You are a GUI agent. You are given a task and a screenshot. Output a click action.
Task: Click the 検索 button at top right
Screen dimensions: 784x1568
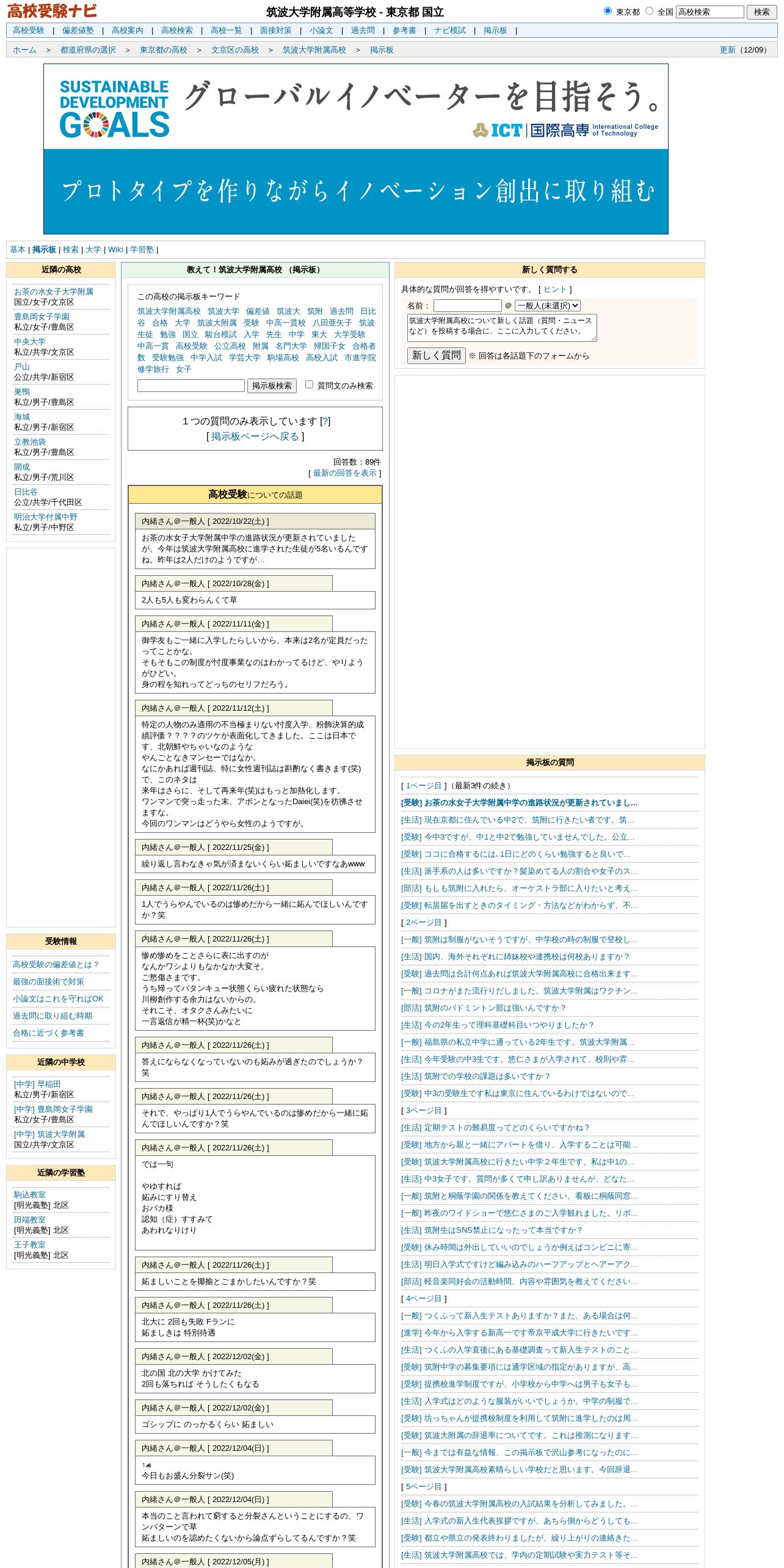(761, 12)
